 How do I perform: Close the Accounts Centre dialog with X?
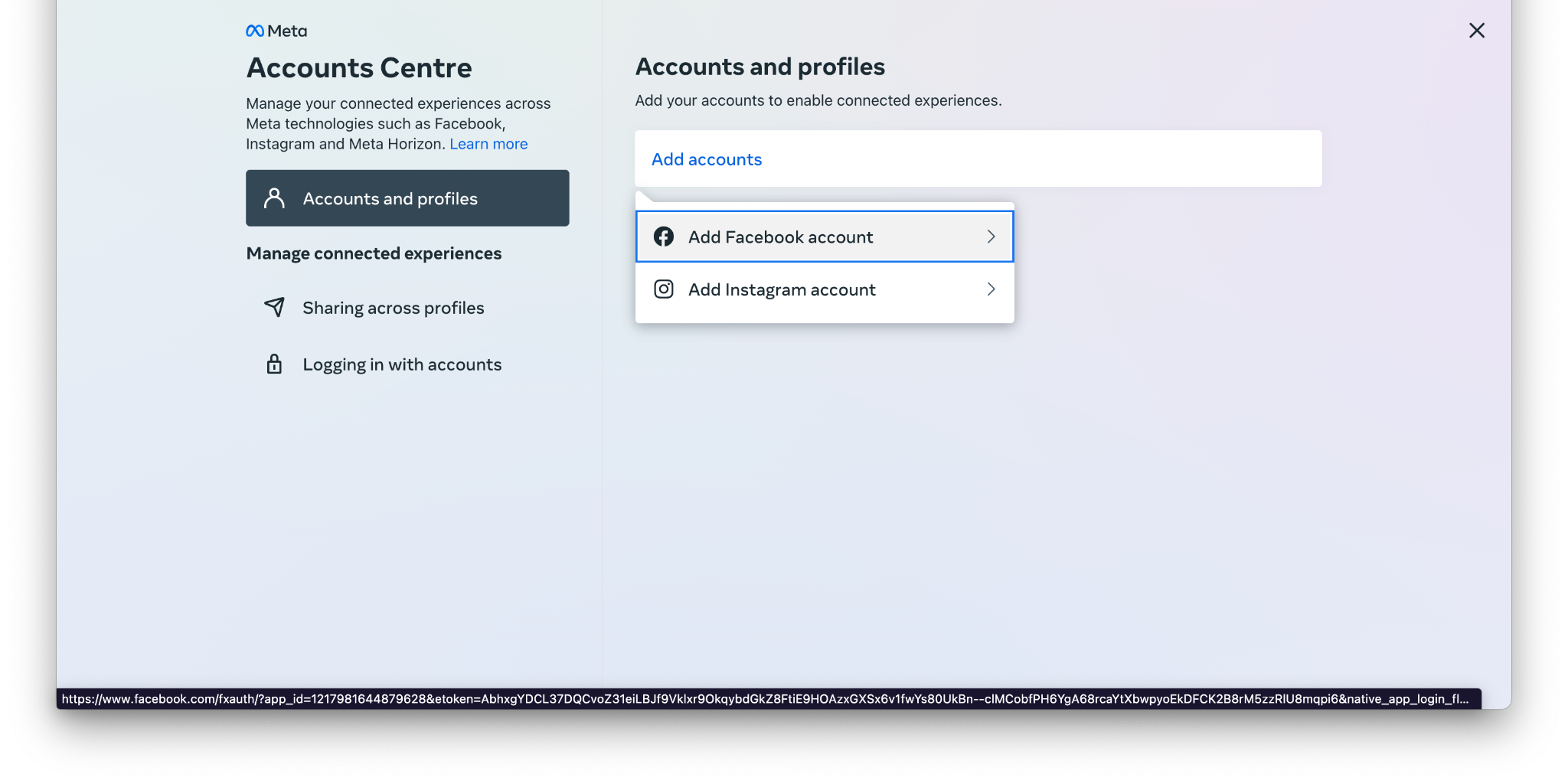click(1477, 31)
